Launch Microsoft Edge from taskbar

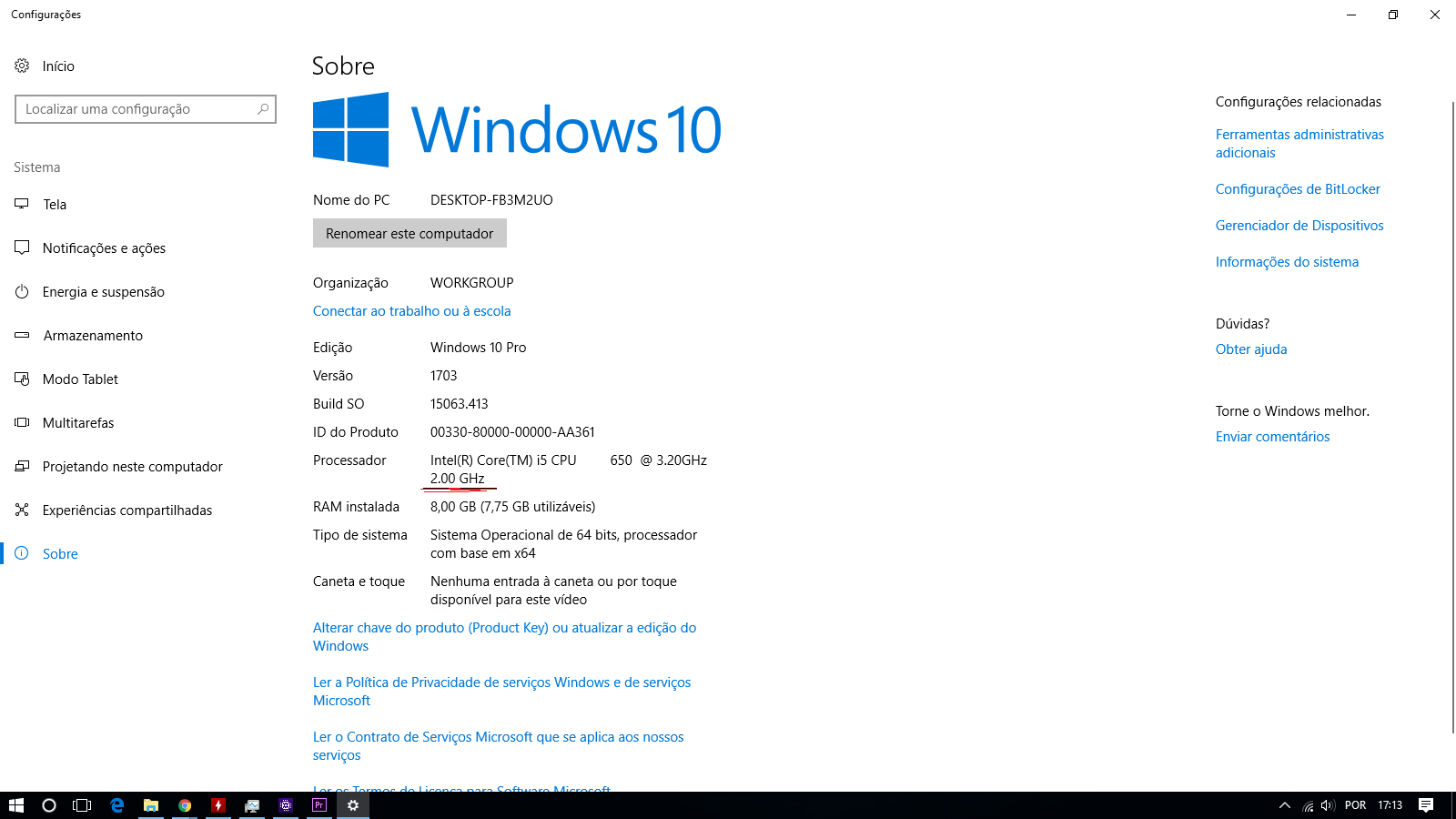point(117,805)
